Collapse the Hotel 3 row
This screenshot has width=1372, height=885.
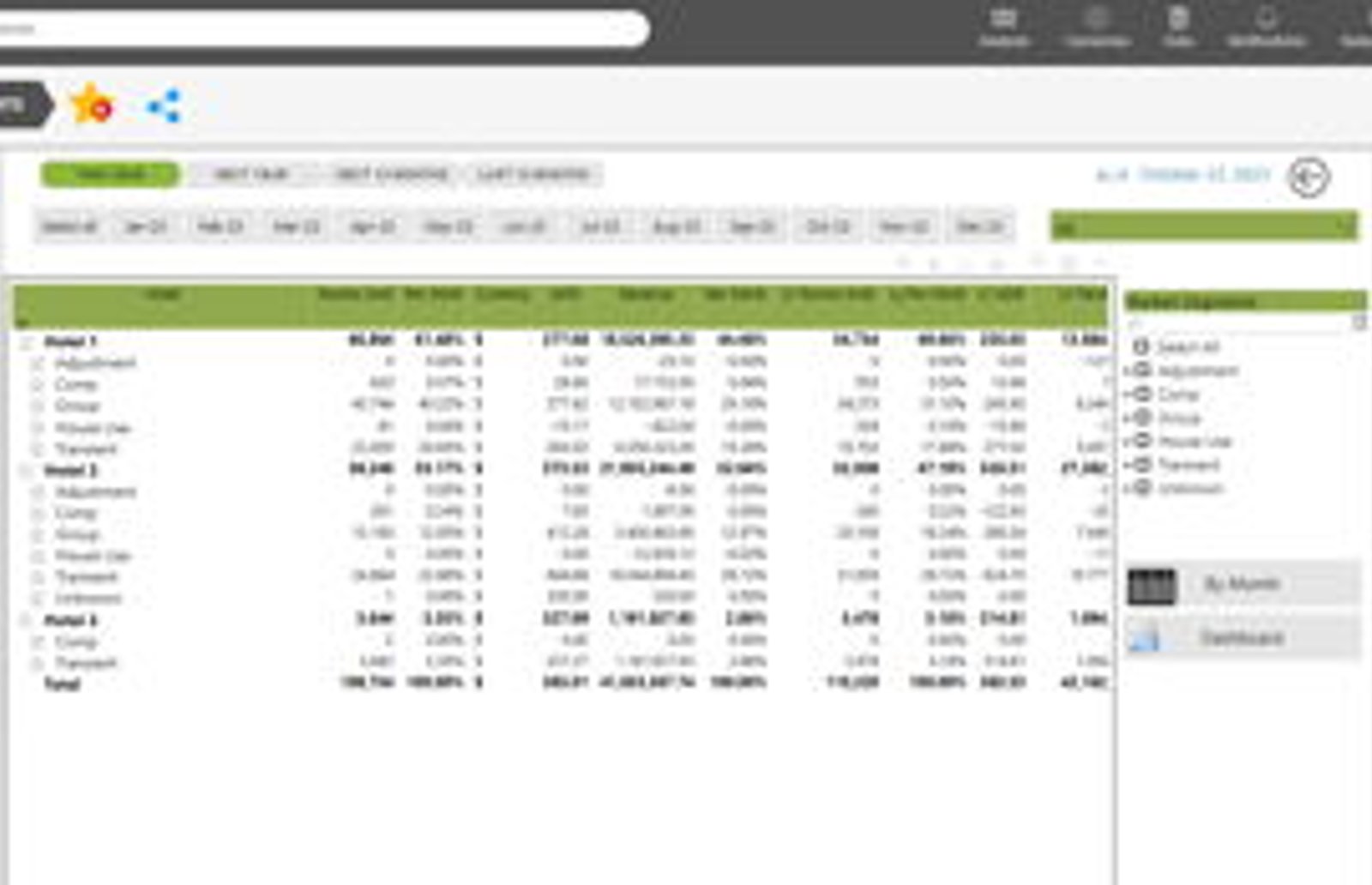(27, 620)
